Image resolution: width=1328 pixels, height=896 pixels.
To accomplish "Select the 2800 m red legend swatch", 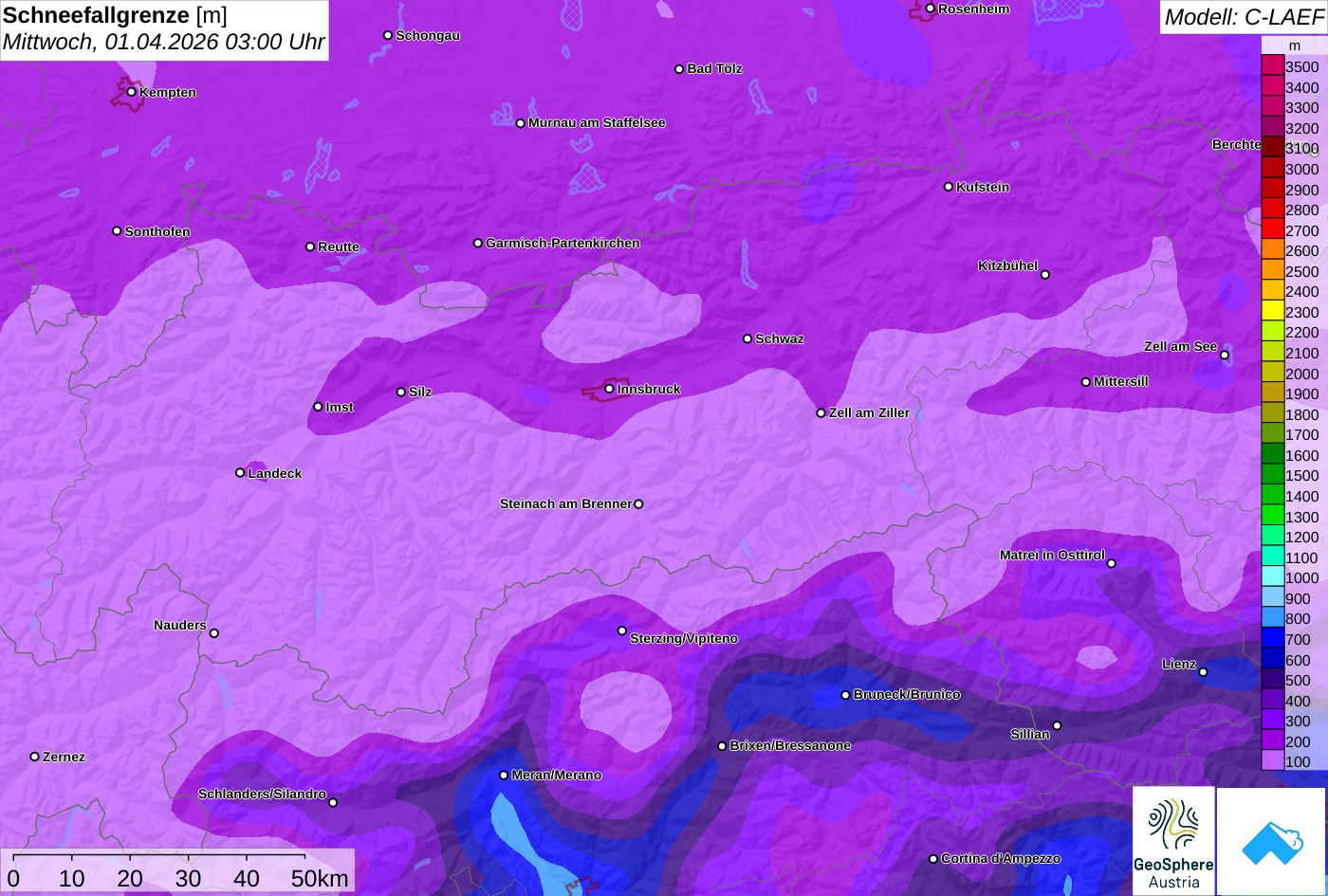I will 1272,210.
